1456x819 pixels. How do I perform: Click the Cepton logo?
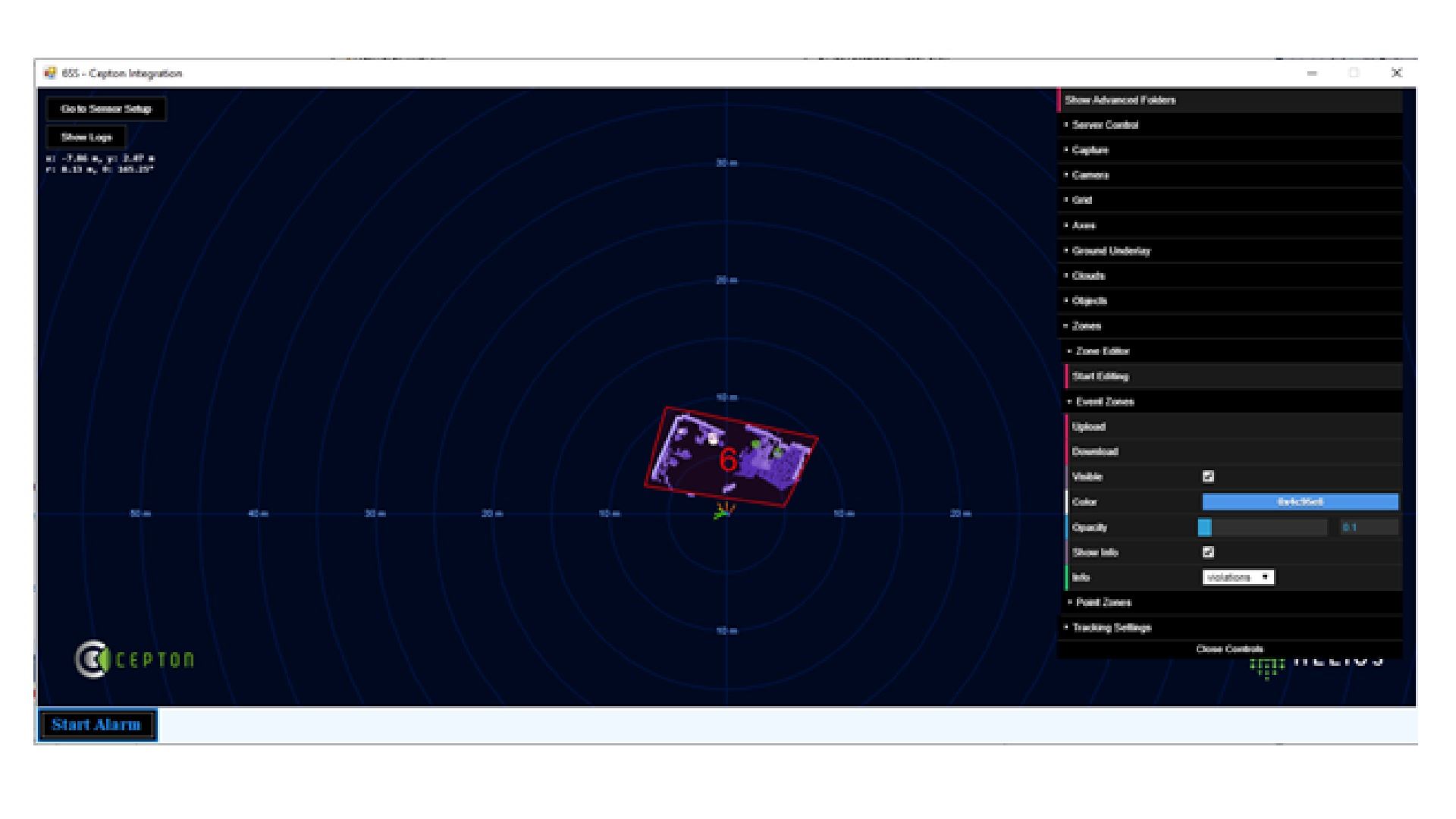click(135, 659)
